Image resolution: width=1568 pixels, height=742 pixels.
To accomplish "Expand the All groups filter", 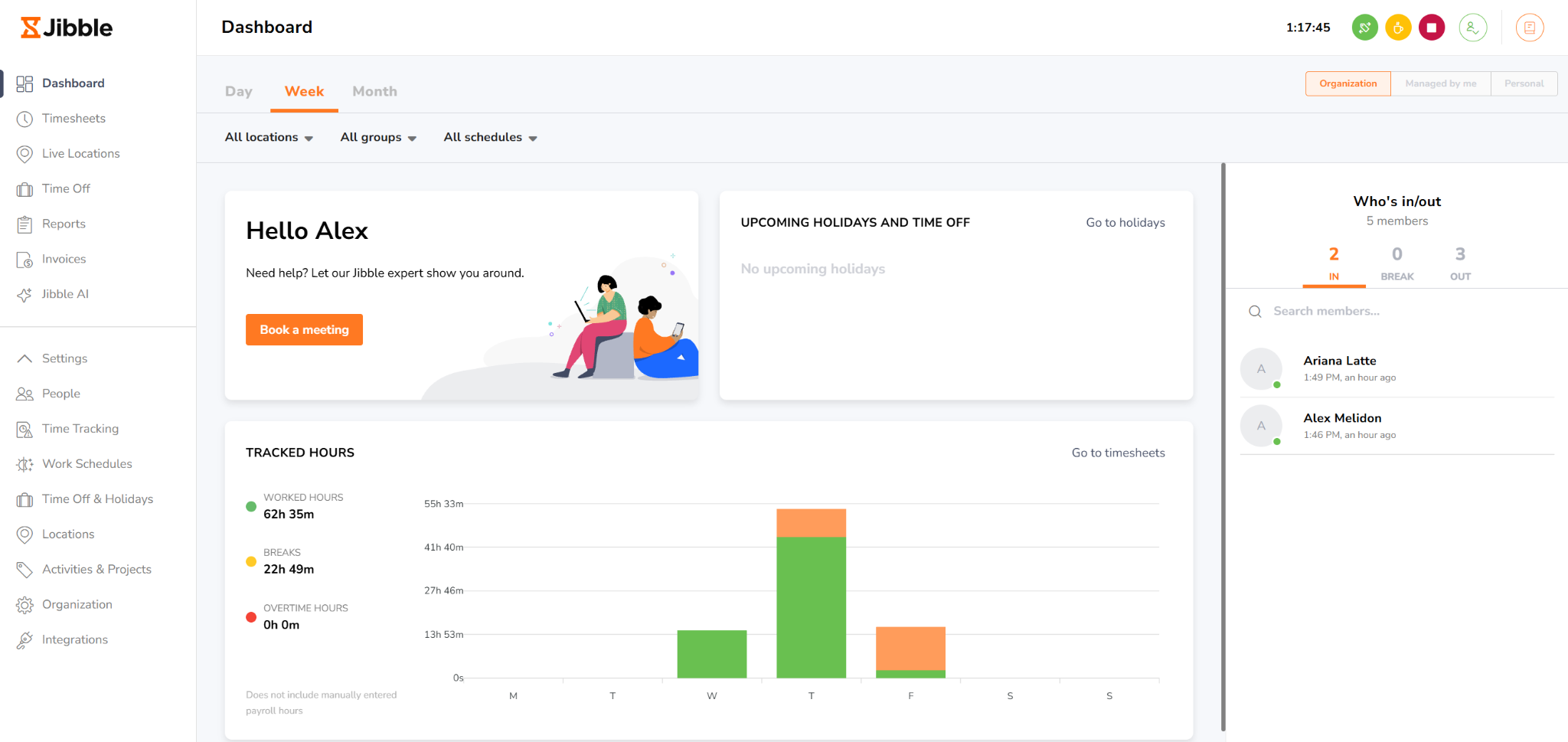I will [378, 138].
